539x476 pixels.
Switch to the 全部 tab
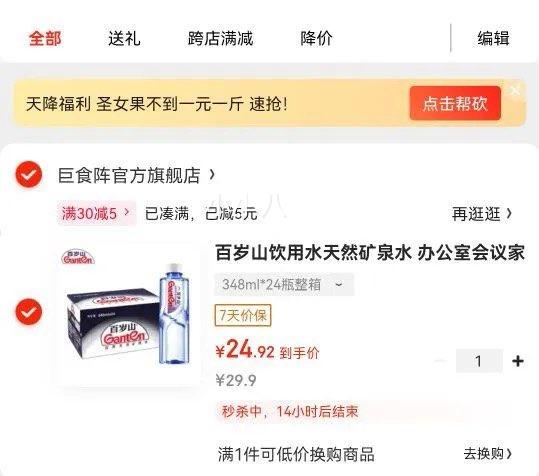45,38
